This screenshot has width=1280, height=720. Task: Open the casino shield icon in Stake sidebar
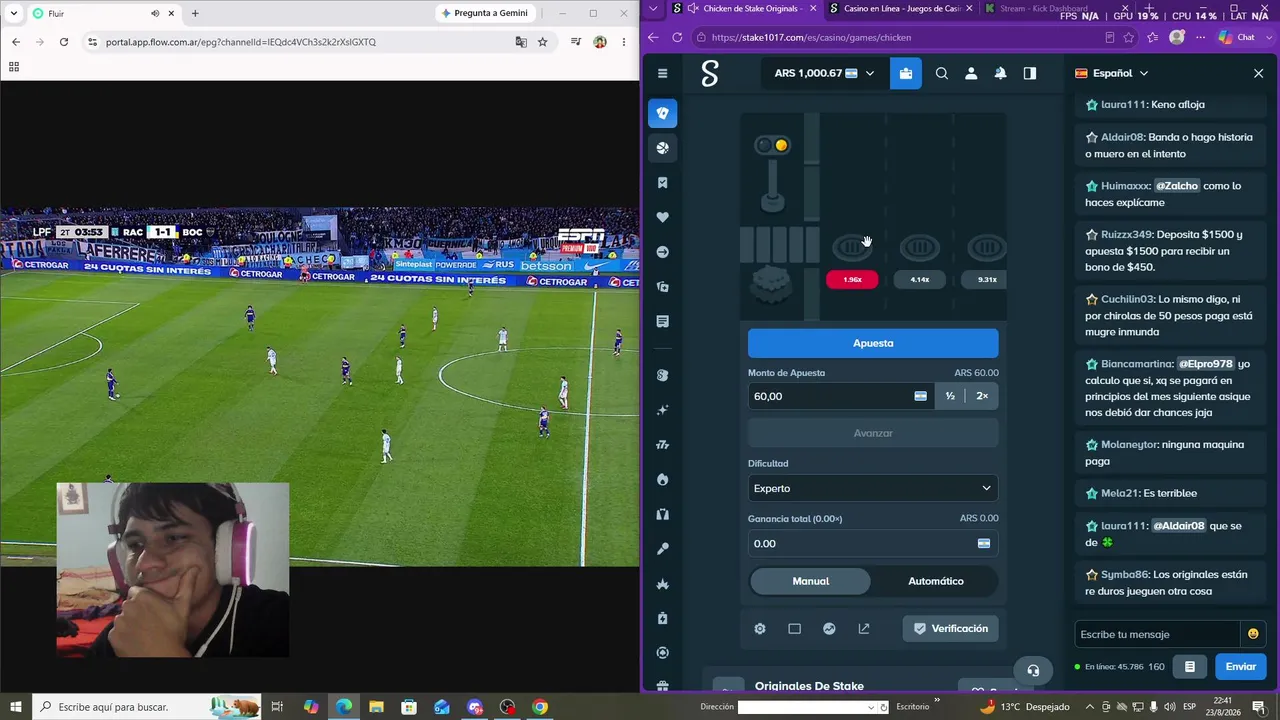[x=662, y=113]
